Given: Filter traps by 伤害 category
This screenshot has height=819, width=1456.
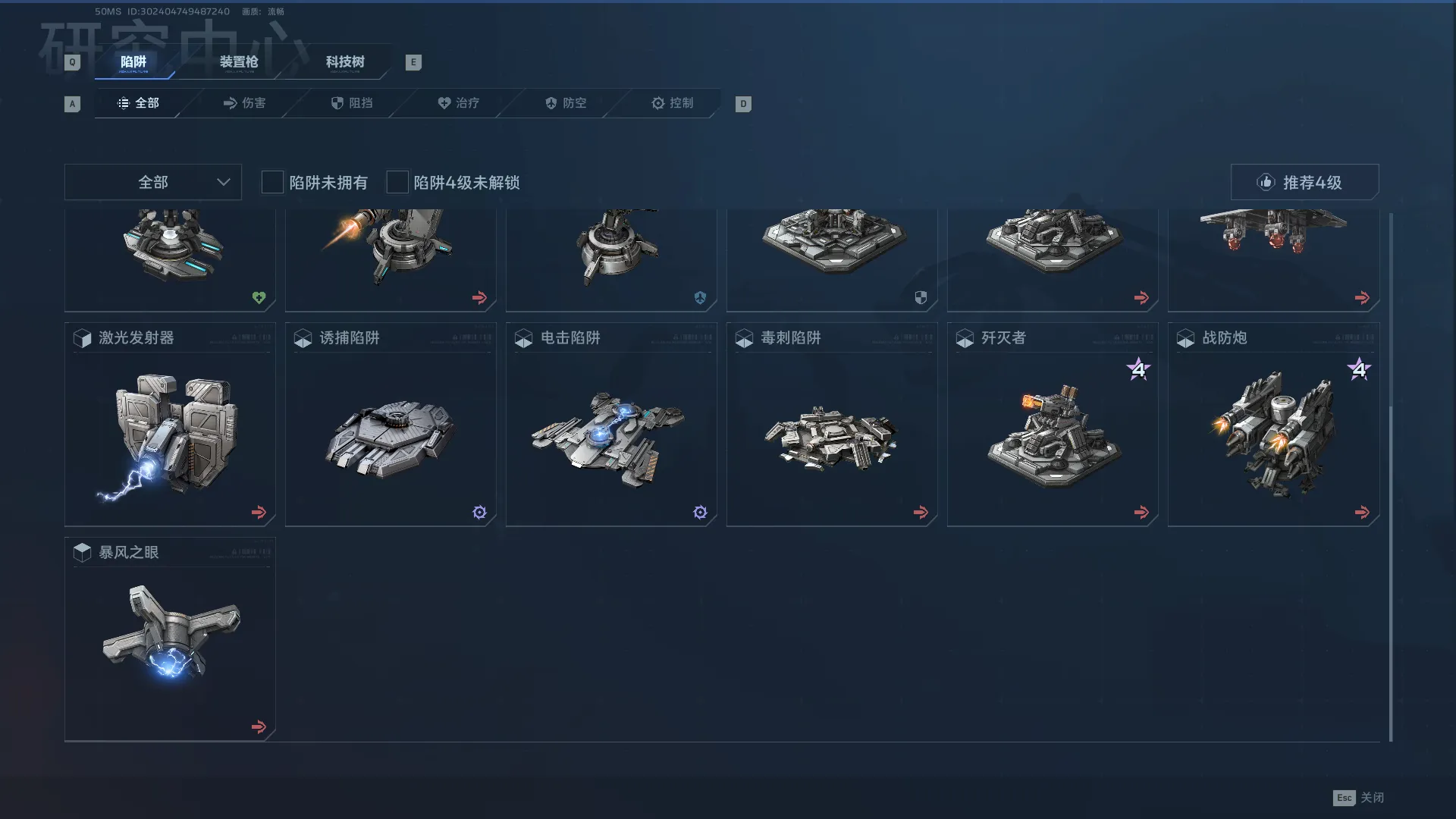Looking at the screenshot, I should (244, 103).
